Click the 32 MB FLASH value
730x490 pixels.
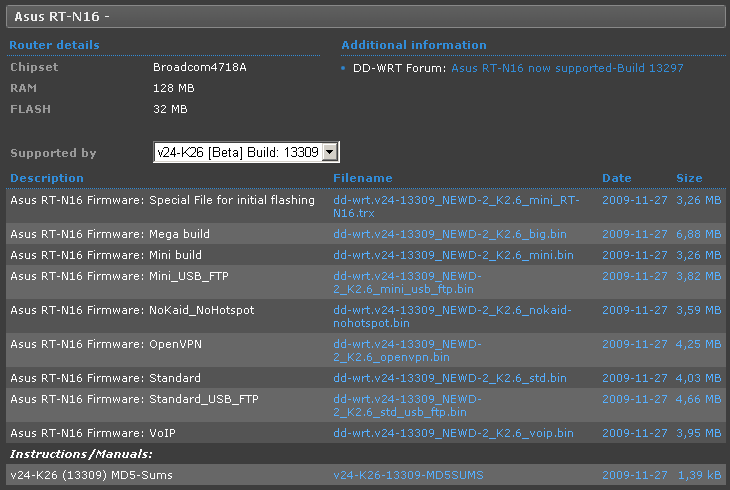click(x=170, y=109)
